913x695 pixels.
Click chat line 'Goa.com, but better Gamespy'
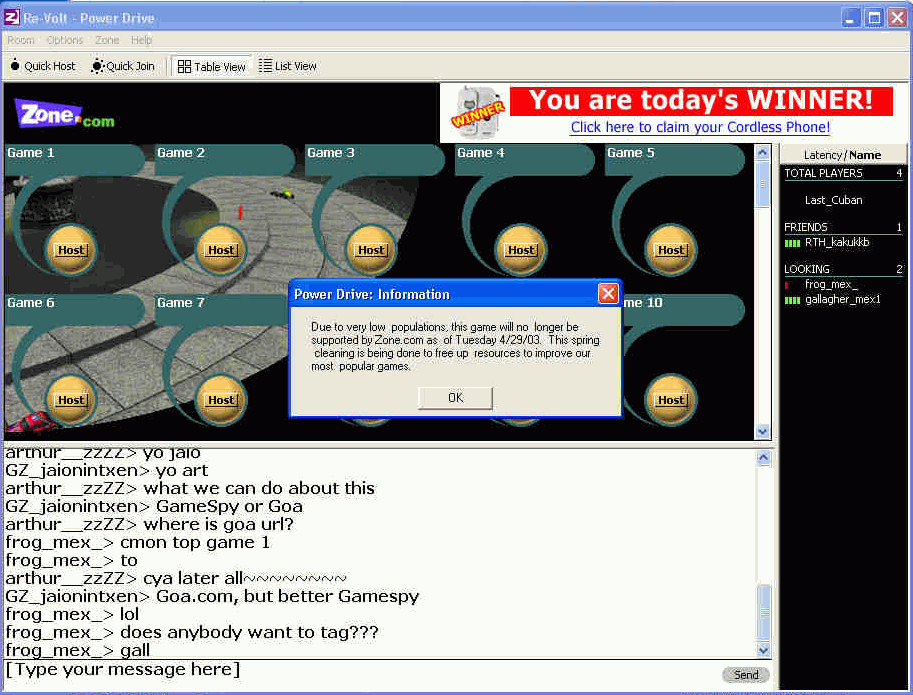pyautogui.click(x=288, y=596)
